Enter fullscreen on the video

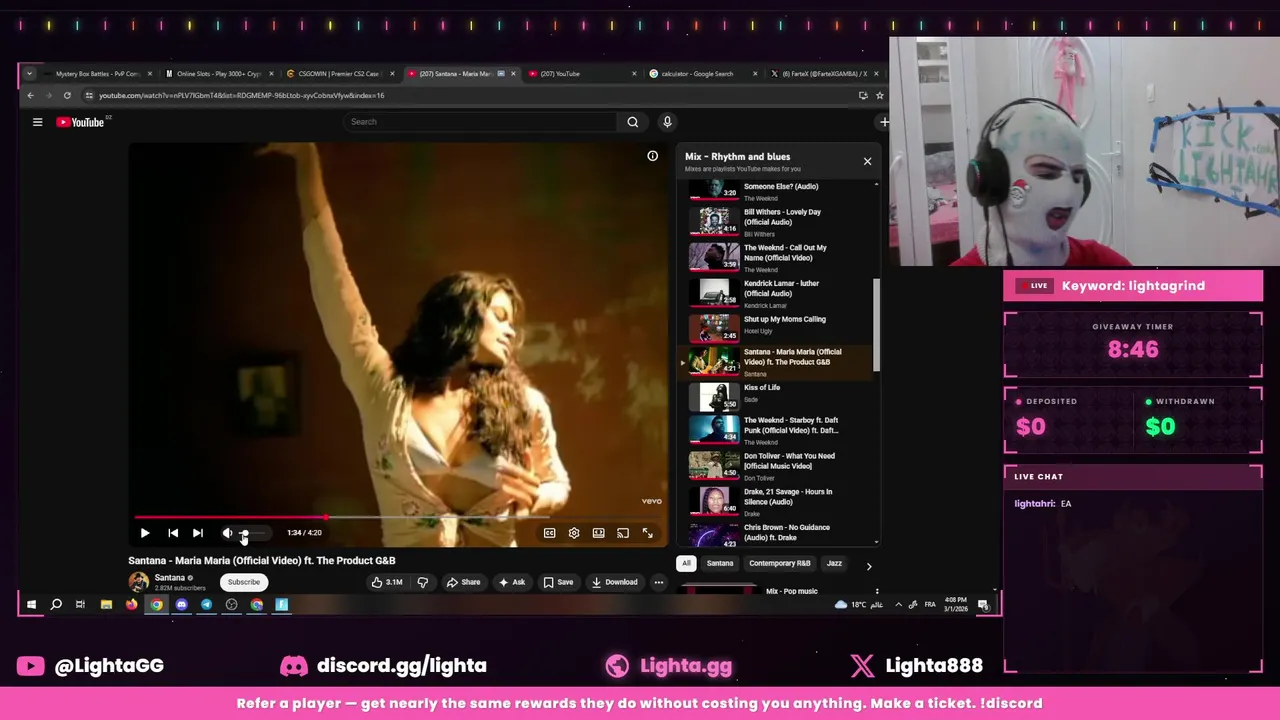(x=648, y=533)
